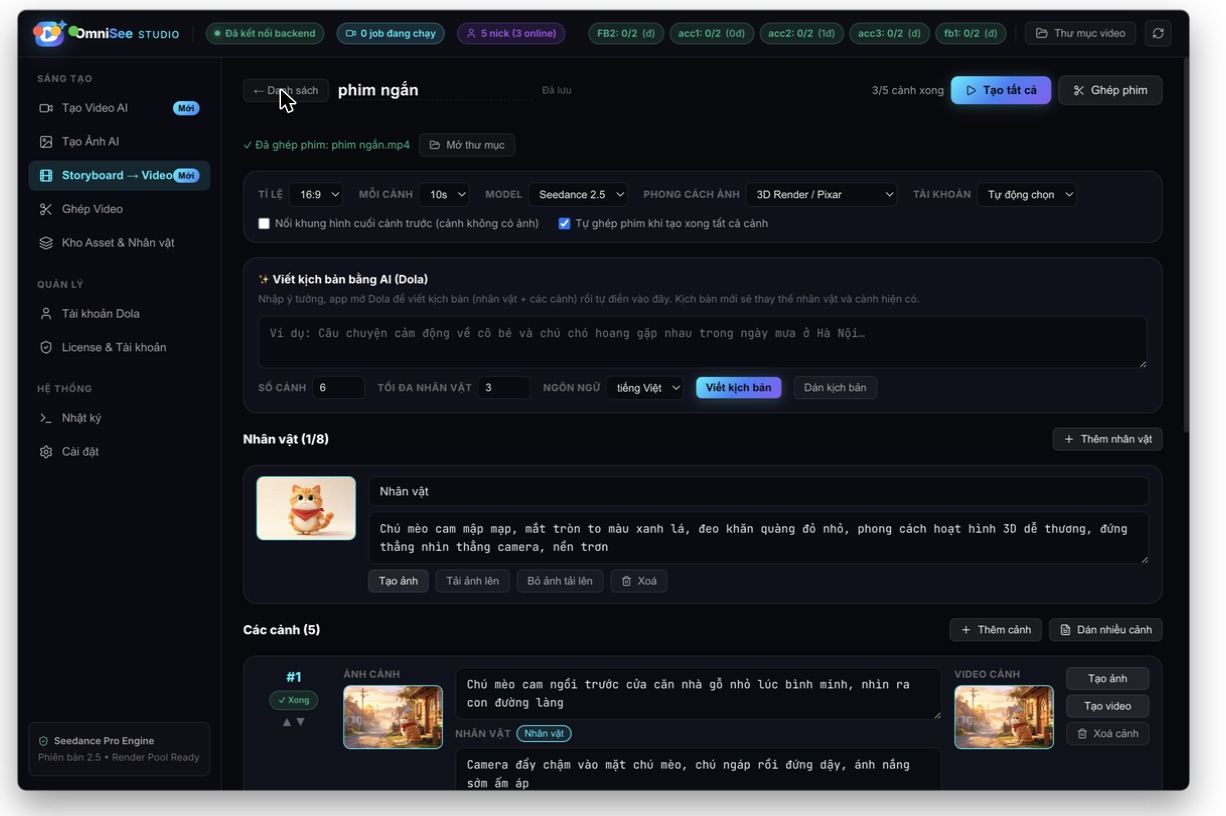
Task: Move scene #1 down with the down arrow
Action: click(x=301, y=722)
